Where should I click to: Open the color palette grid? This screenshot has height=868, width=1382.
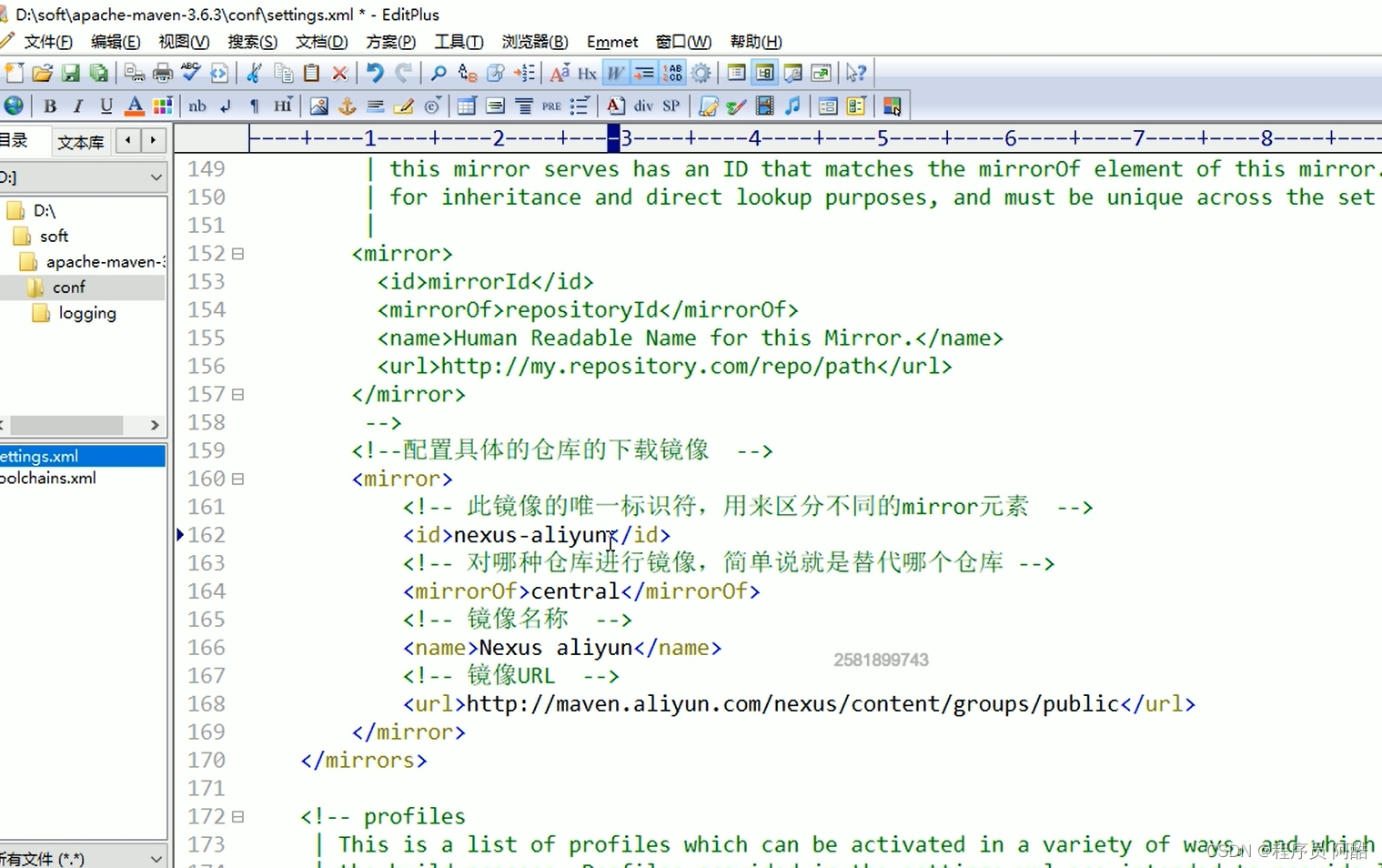(x=163, y=106)
